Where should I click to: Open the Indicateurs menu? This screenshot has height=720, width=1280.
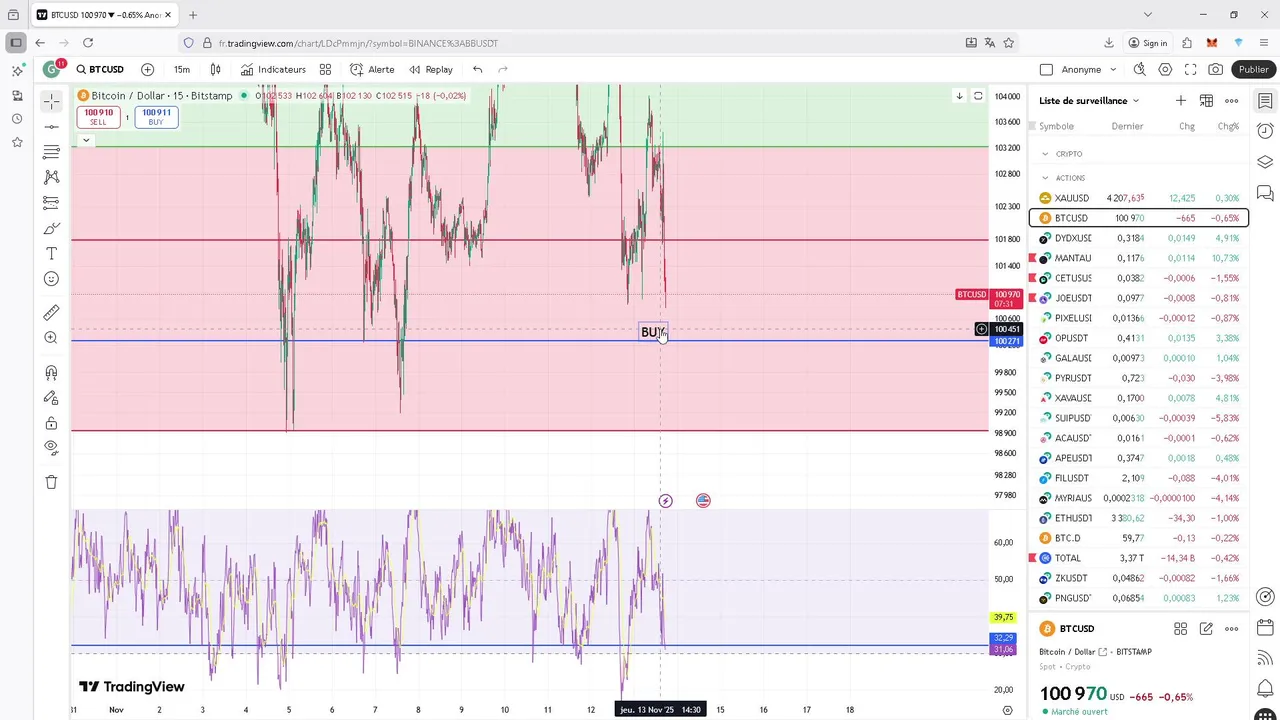tap(273, 69)
